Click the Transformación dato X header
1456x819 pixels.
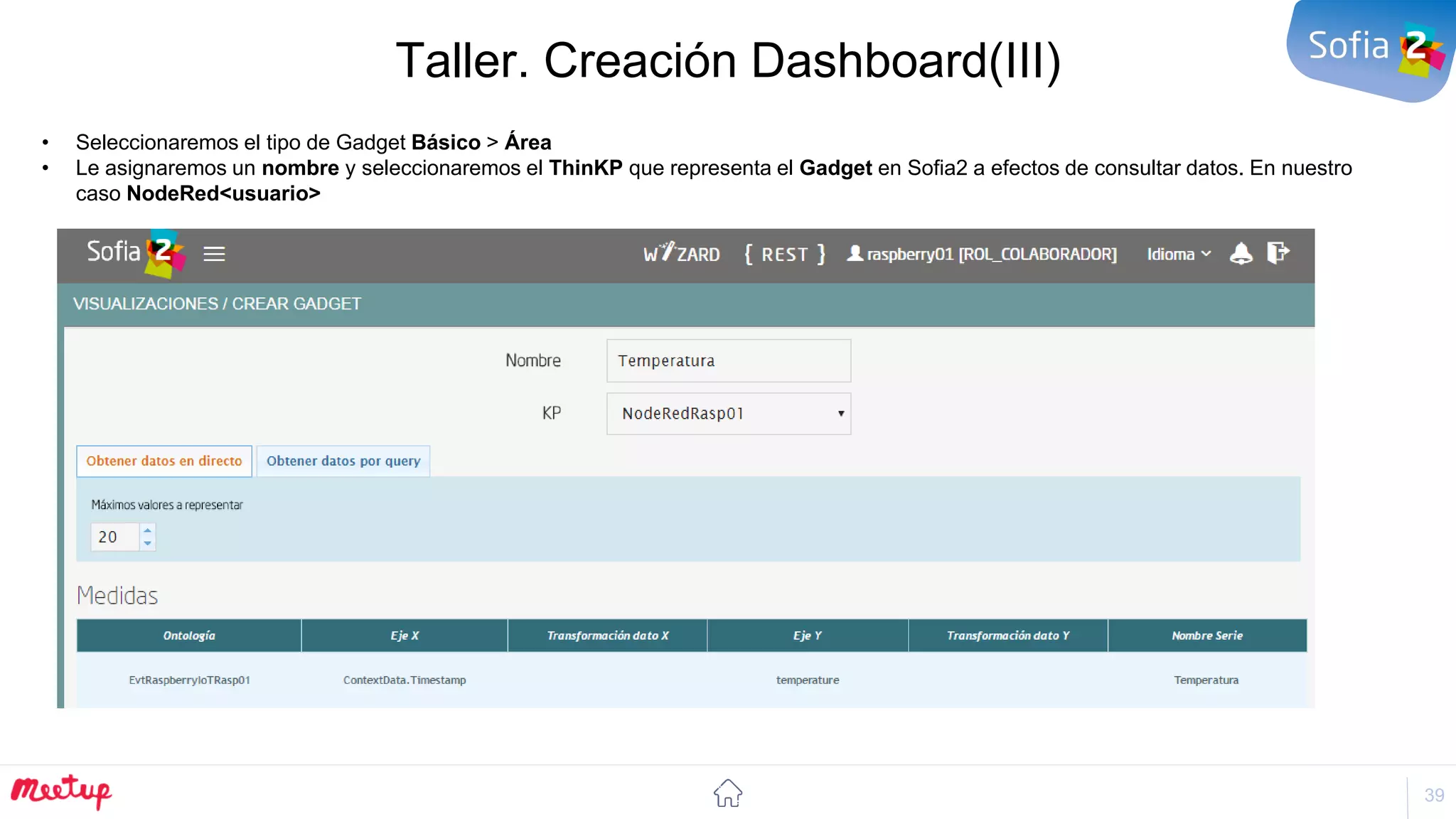(608, 636)
